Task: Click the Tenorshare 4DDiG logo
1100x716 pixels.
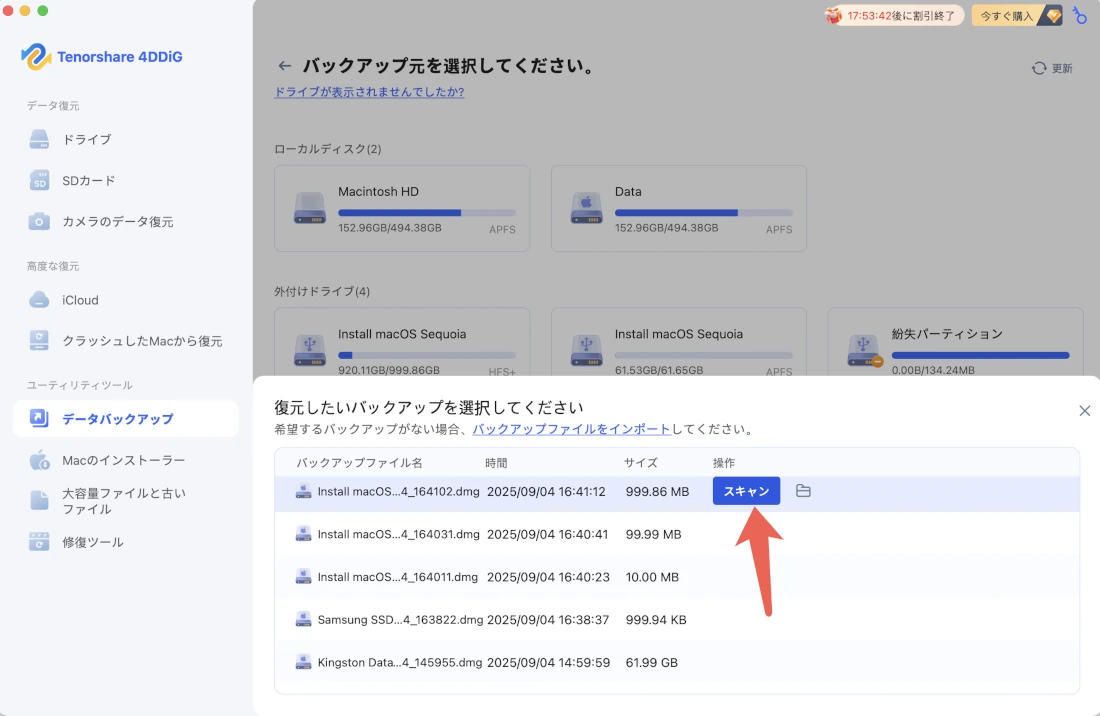Action: pyautogui.click(x=102, y=57)
